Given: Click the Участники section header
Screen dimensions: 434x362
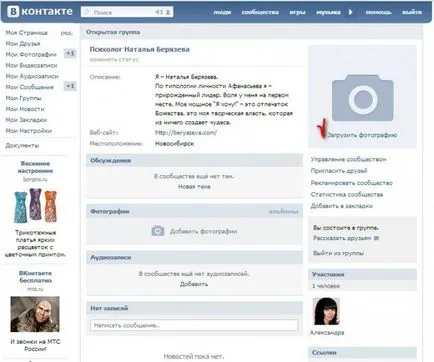Looking at the screenshot, I should [x=362, y=274].
